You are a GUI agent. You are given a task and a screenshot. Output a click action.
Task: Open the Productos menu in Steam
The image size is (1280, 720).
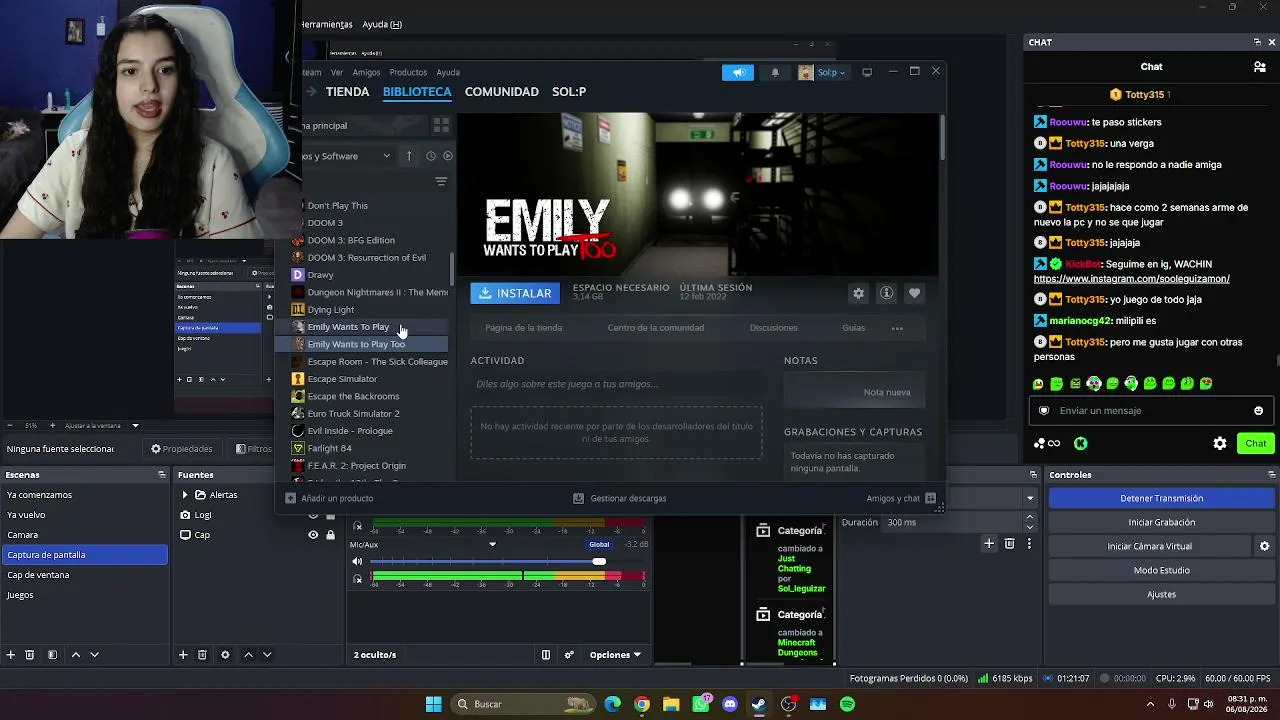coord(408,72)
